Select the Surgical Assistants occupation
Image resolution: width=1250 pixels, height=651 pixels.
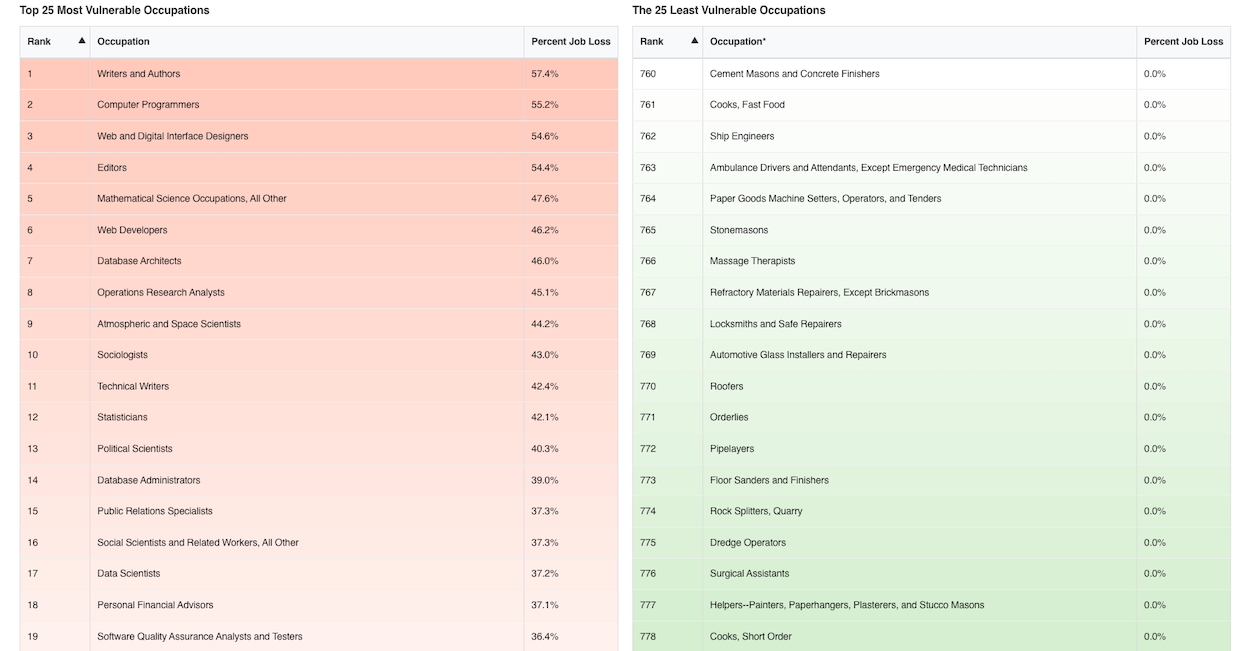point(749,574)
